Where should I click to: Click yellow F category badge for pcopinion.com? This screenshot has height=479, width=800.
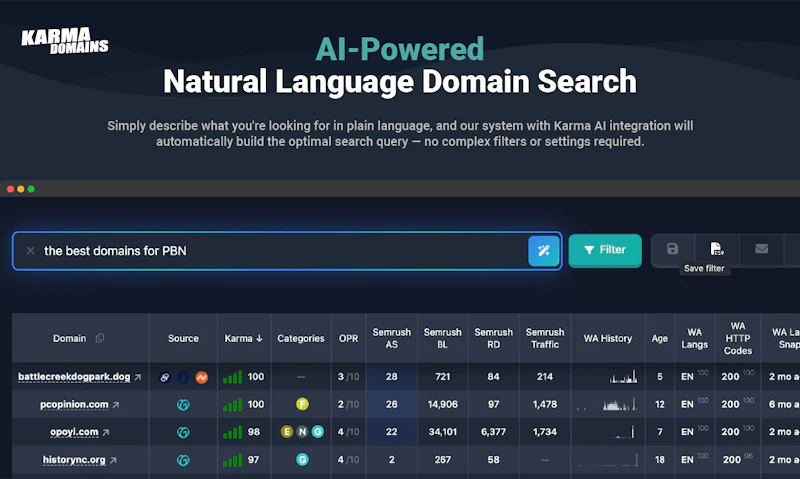point(302,404)
